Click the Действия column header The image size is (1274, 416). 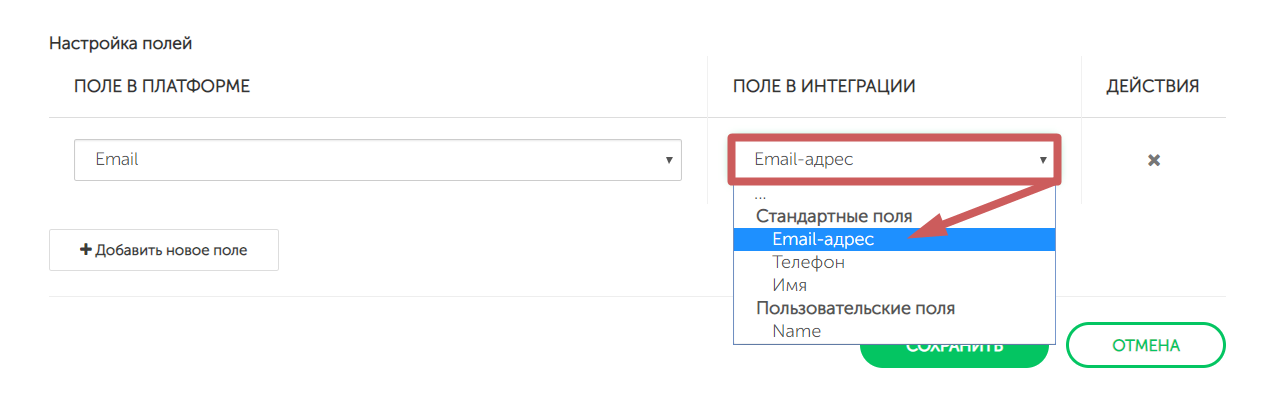tap(1152, 86)
